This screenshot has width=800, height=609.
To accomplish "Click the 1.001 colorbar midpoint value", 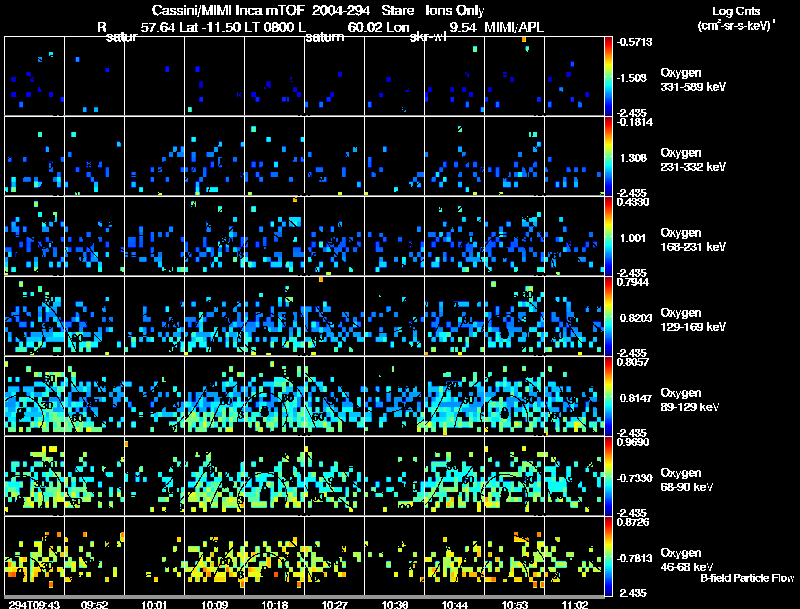I will tap(633, 238).
